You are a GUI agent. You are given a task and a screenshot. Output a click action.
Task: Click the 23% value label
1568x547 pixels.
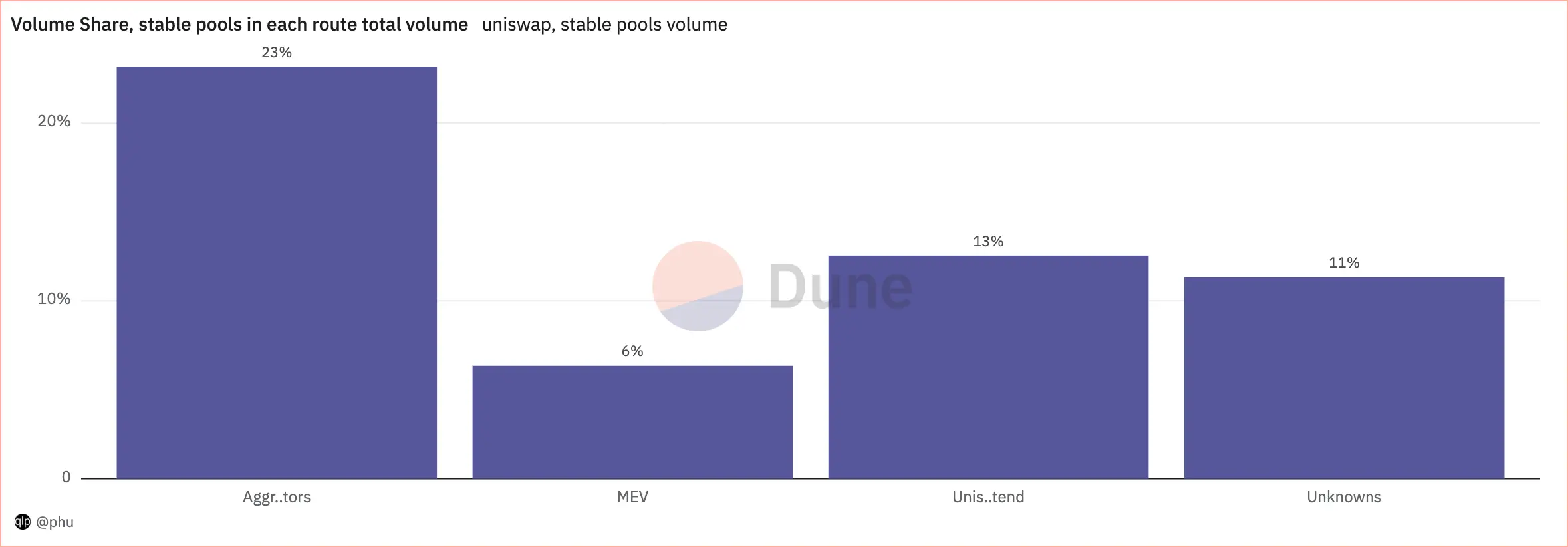pyautogui.click(x=277, y=53)
